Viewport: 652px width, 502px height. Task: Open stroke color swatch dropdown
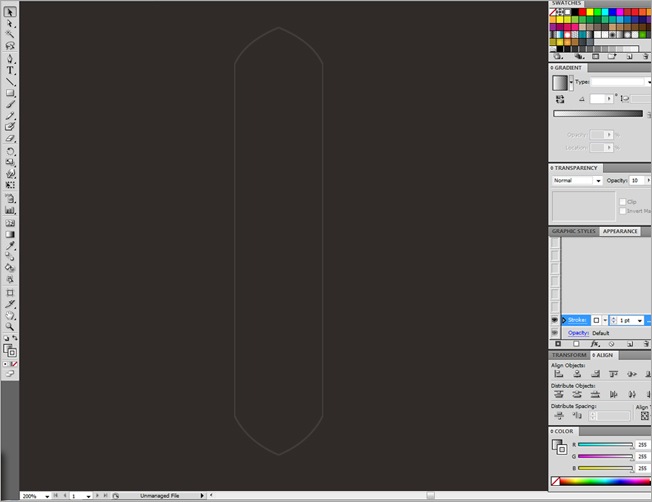pyautogui.click(x=605, y=320)
